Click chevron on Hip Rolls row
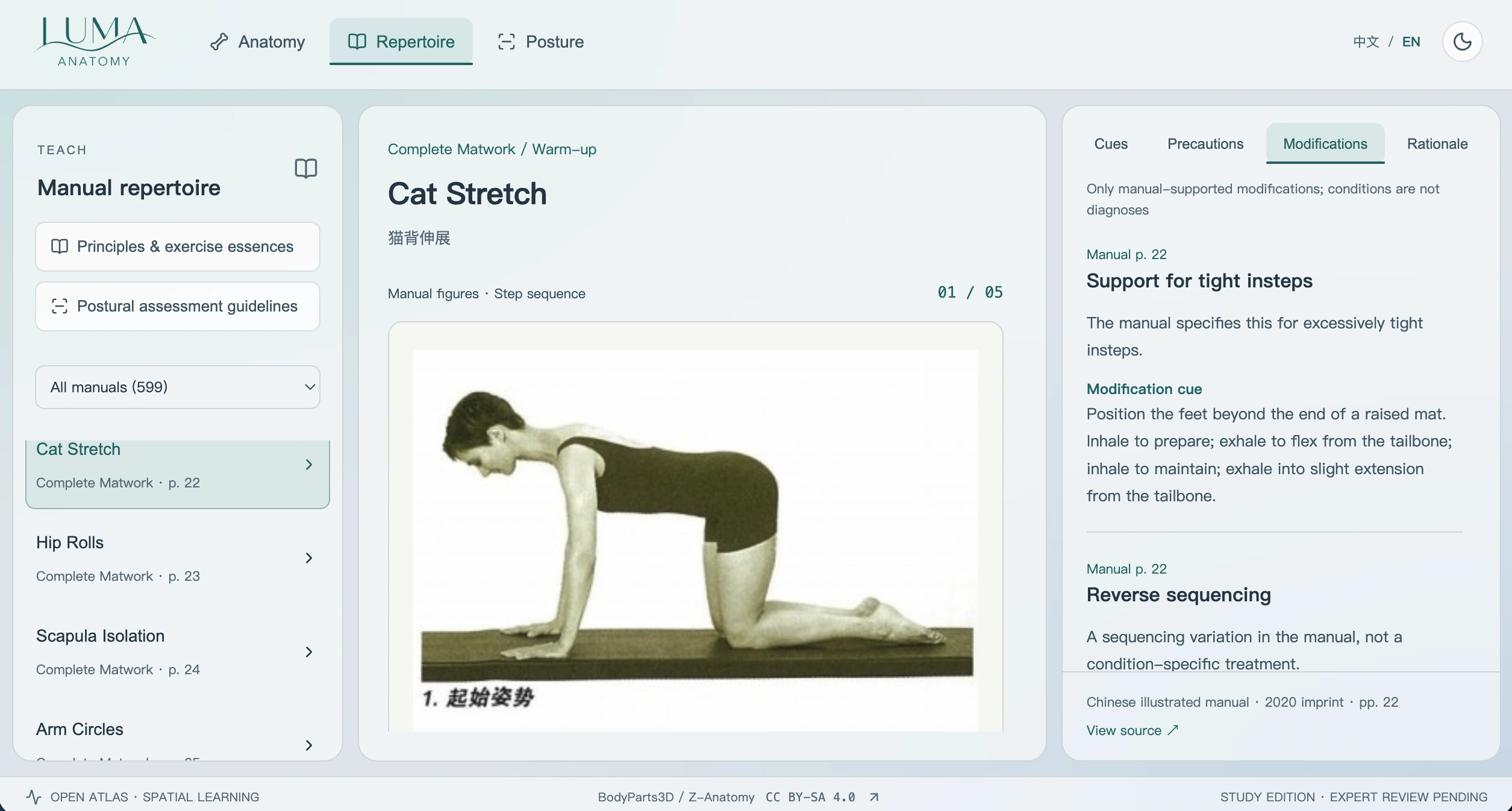Screen dimensions: 1512x811 click(309, 558)
